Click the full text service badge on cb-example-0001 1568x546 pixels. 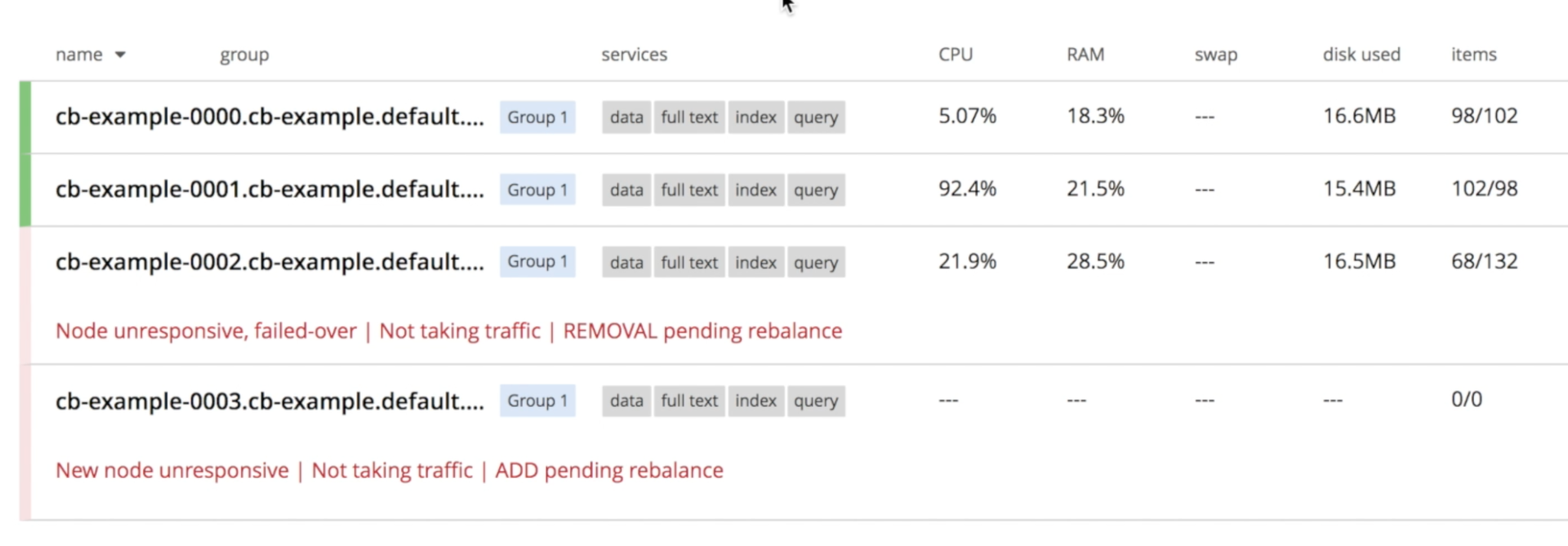[688, 189]
